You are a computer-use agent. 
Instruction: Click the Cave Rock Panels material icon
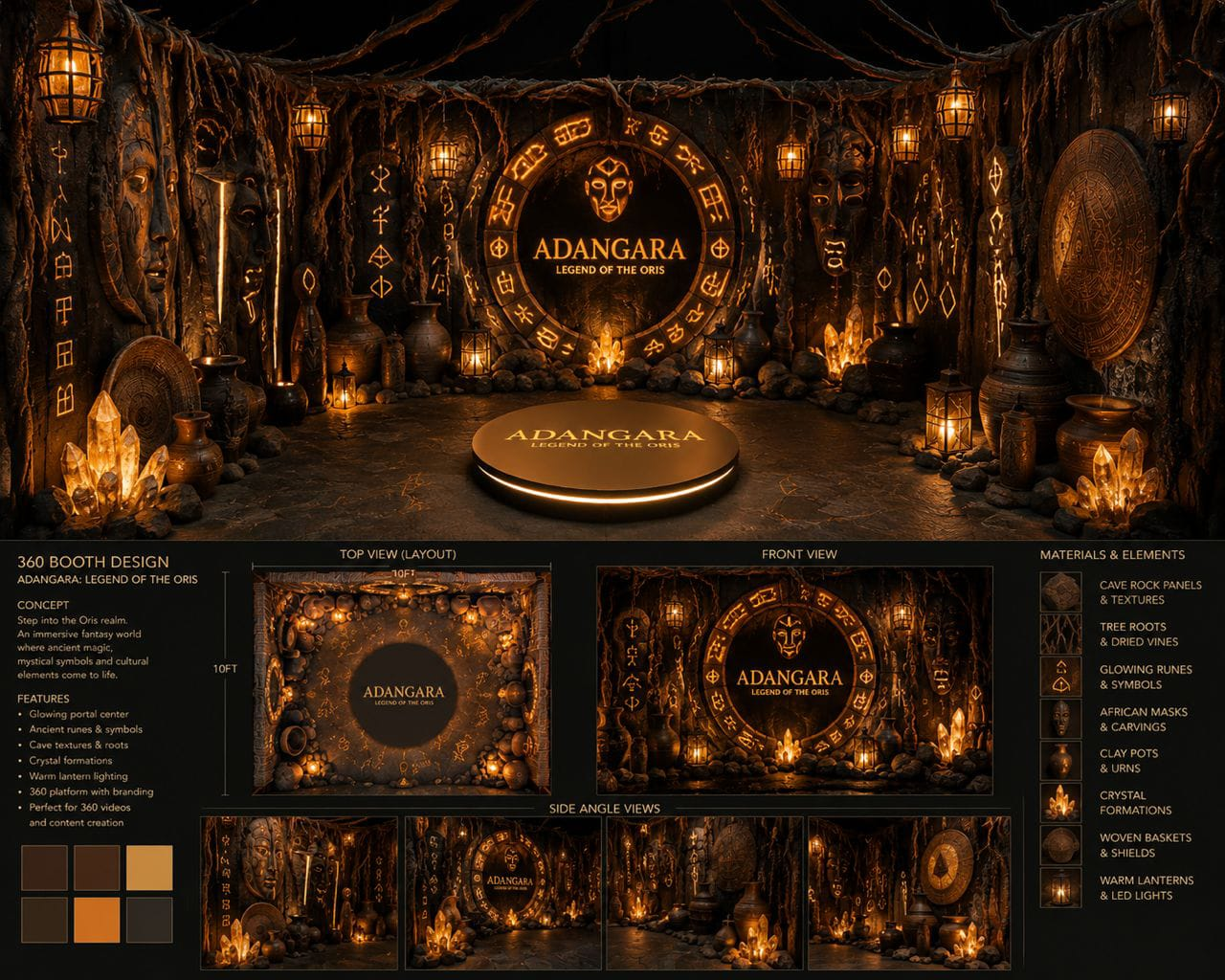(1060, 591)
